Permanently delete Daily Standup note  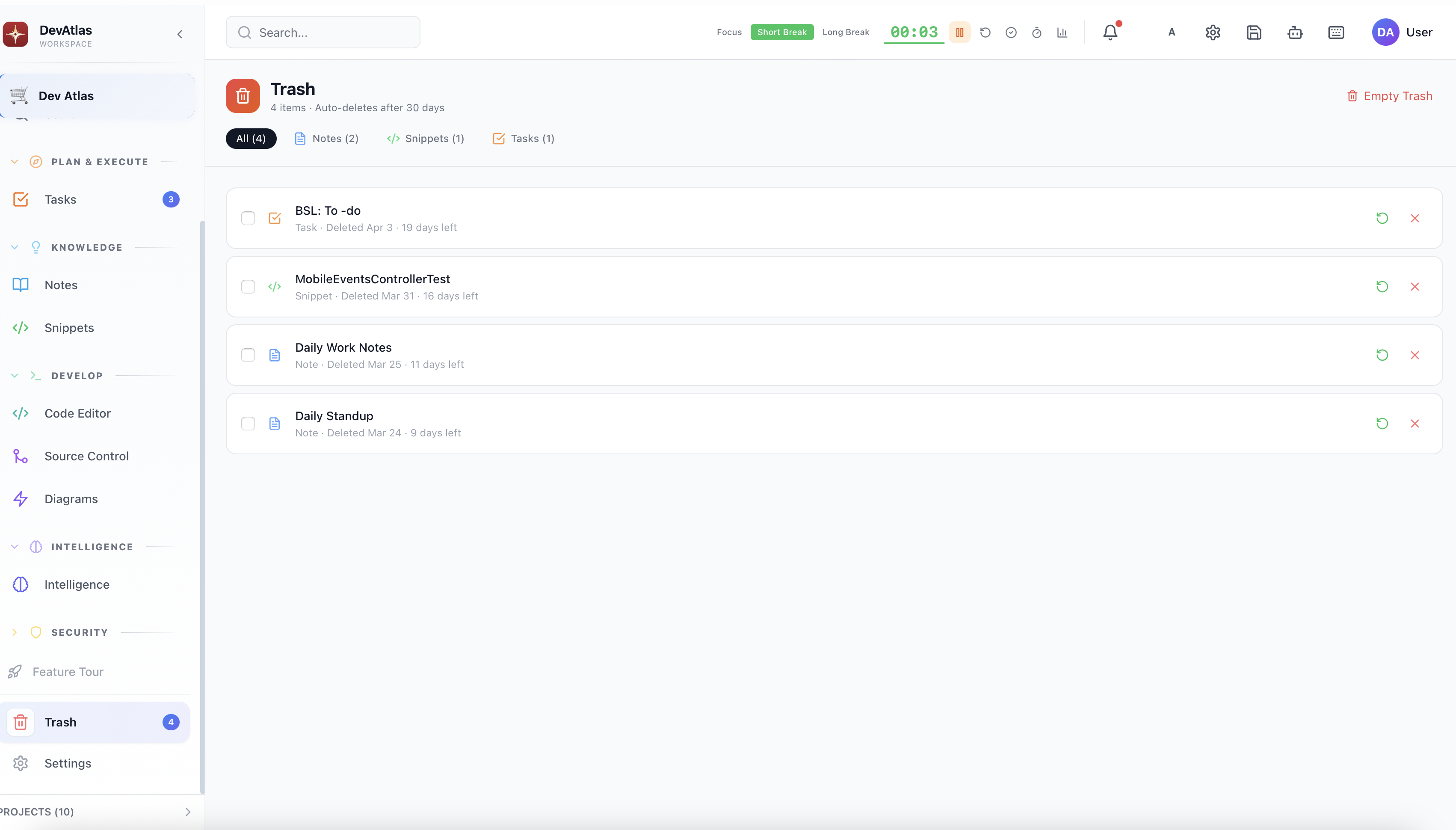point(1415,424)
